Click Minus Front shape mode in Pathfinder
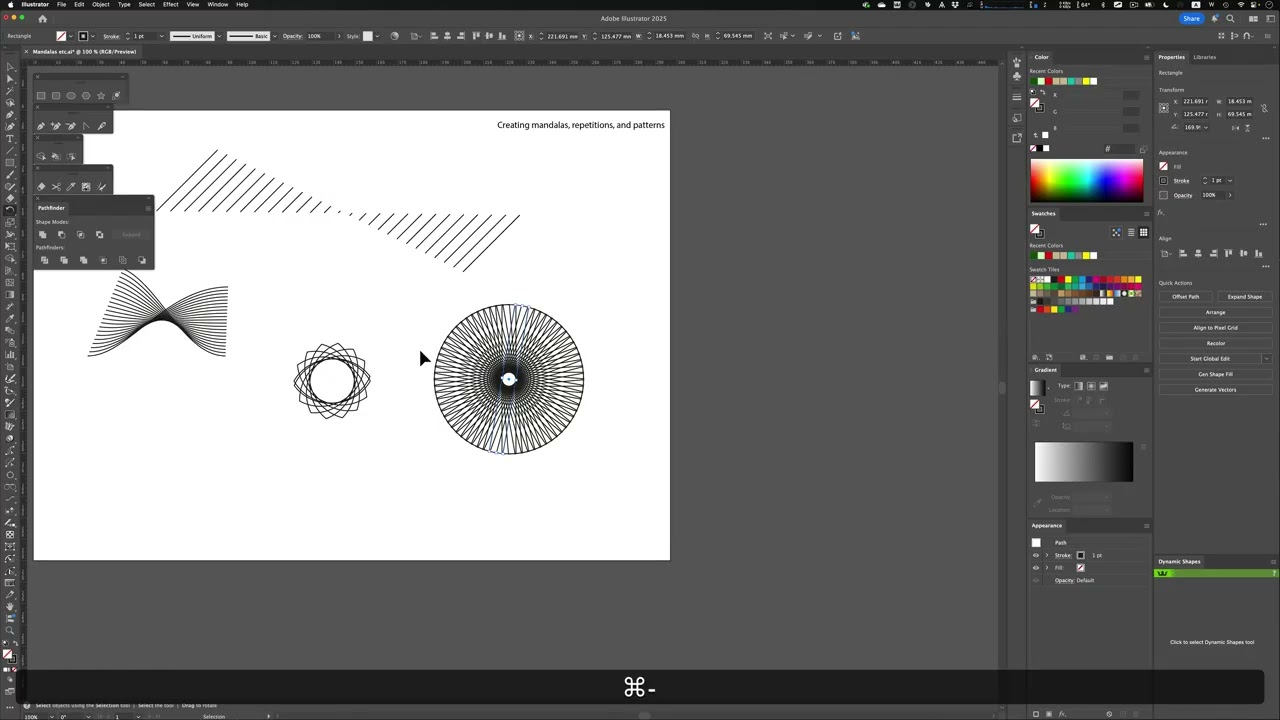 (61, 235)
